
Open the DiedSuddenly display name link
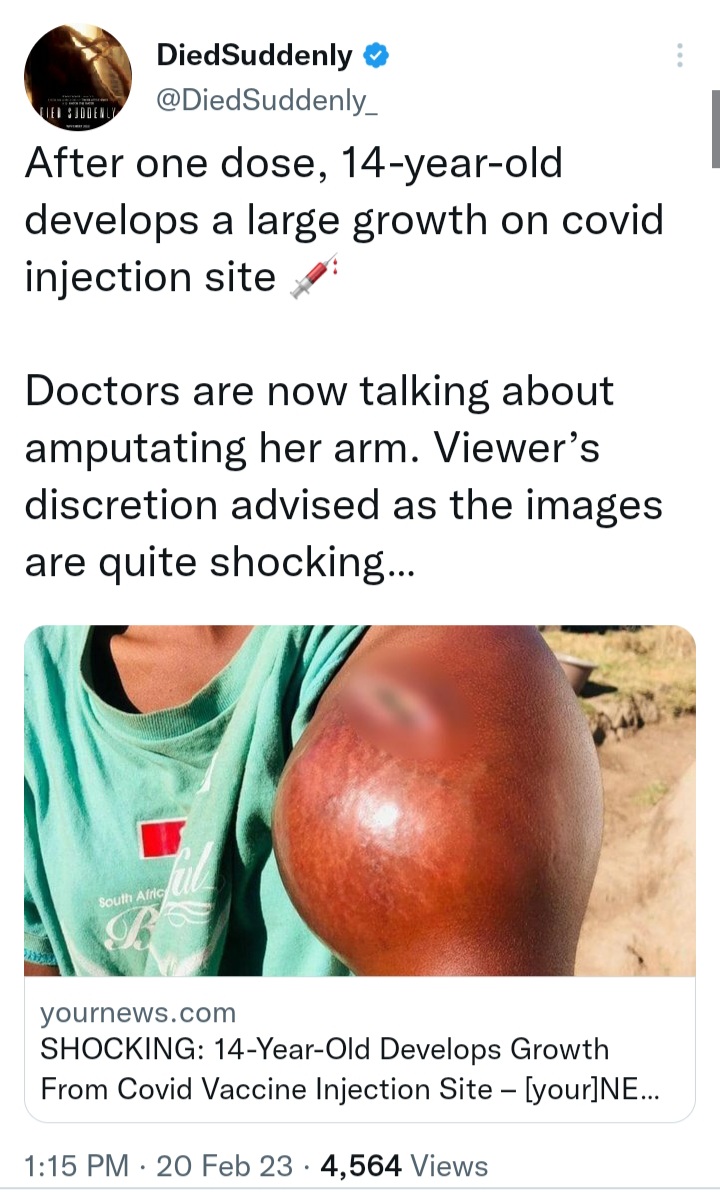[254, 55]
